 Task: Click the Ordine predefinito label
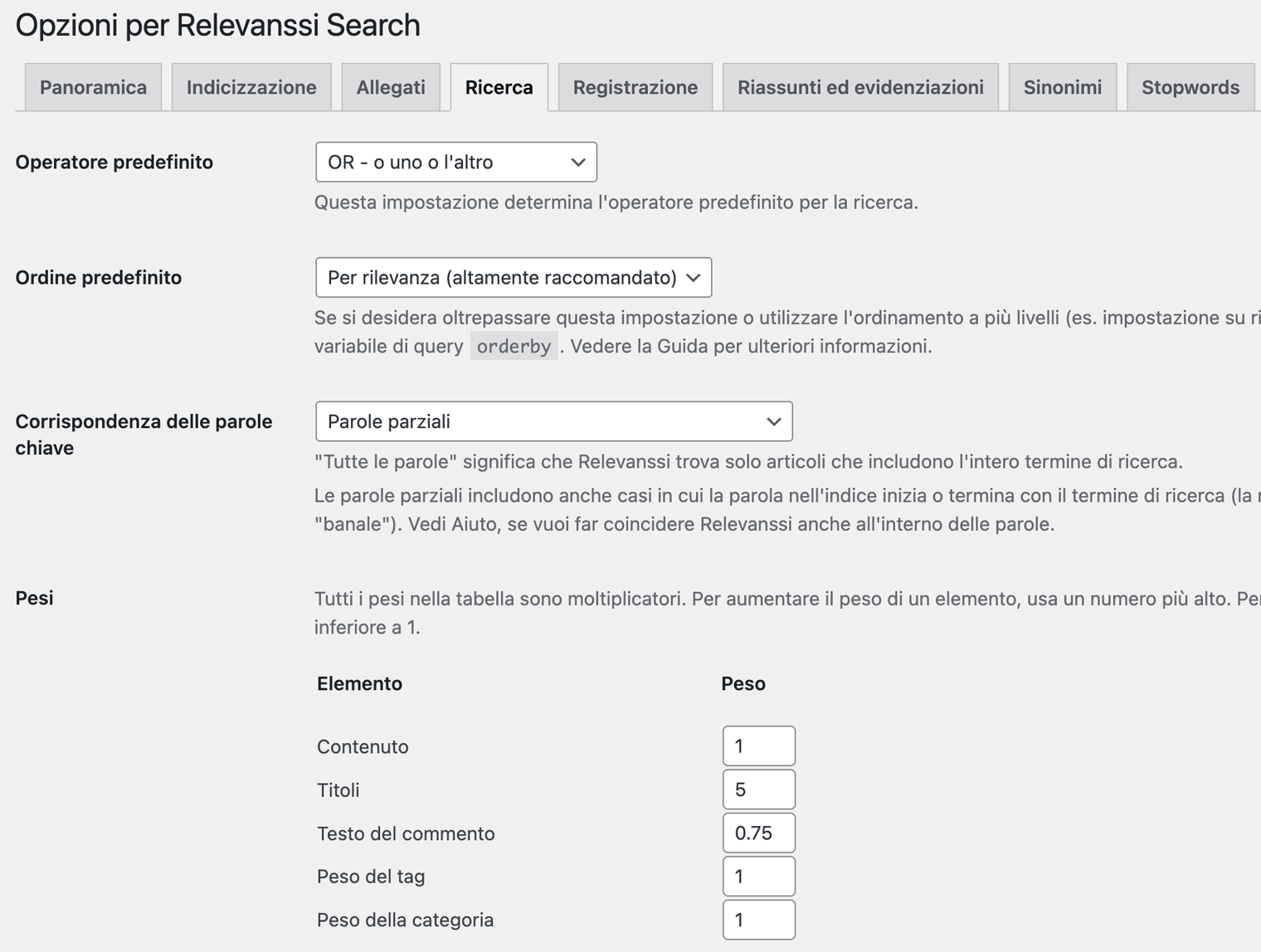pyautogui.click(x=99, y=277)
